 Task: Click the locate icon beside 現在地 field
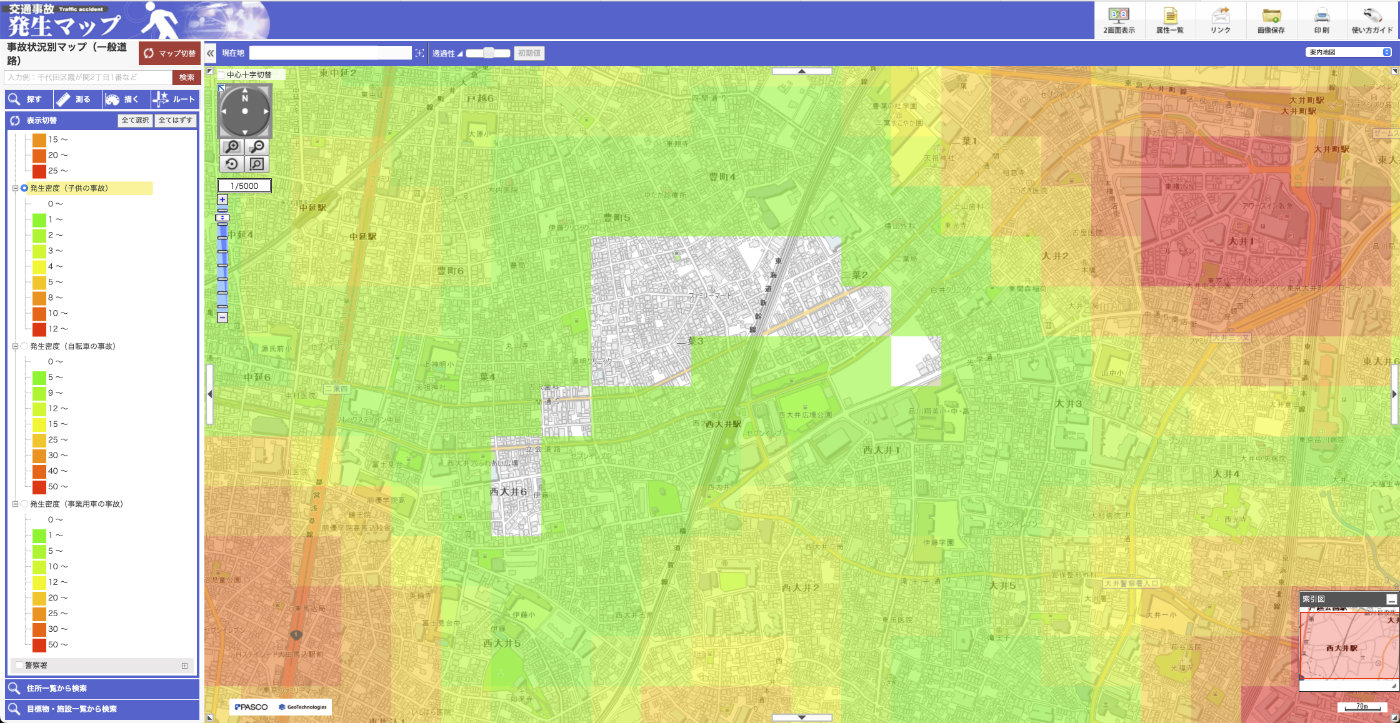(x=420, y=53)
